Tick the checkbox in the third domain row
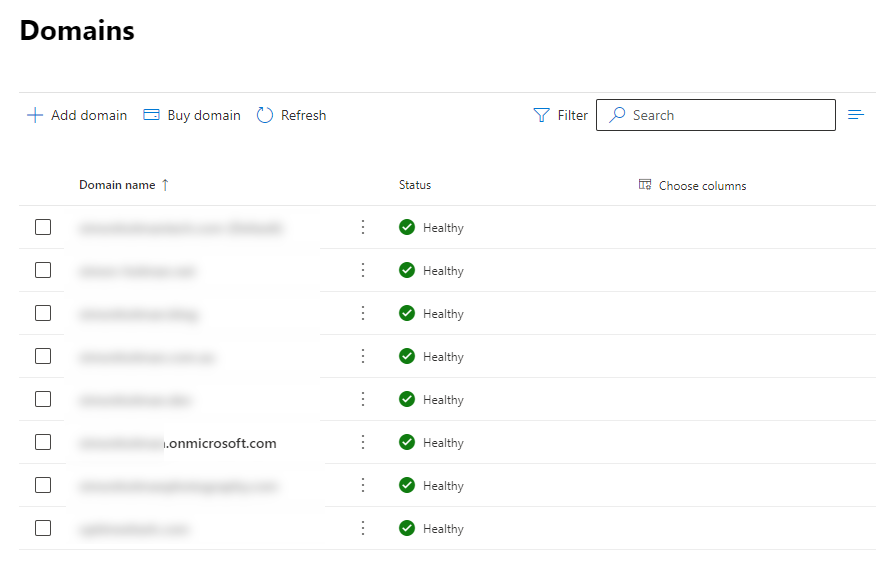The width and height of the screenshot is (887, 569). [43, 313]
